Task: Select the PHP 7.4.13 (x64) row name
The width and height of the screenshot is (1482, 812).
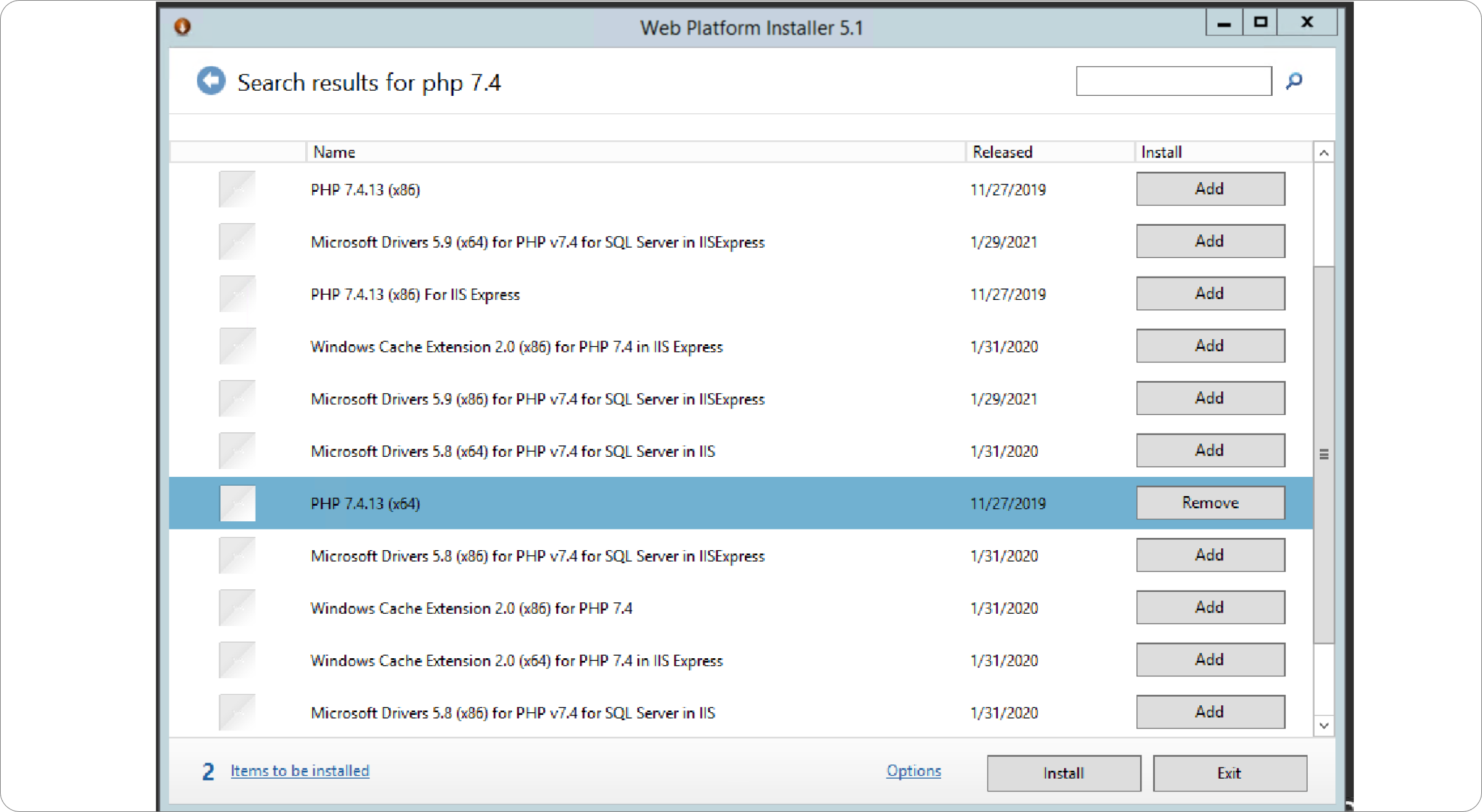Action: pyautogui.click(x=366, y=504)
